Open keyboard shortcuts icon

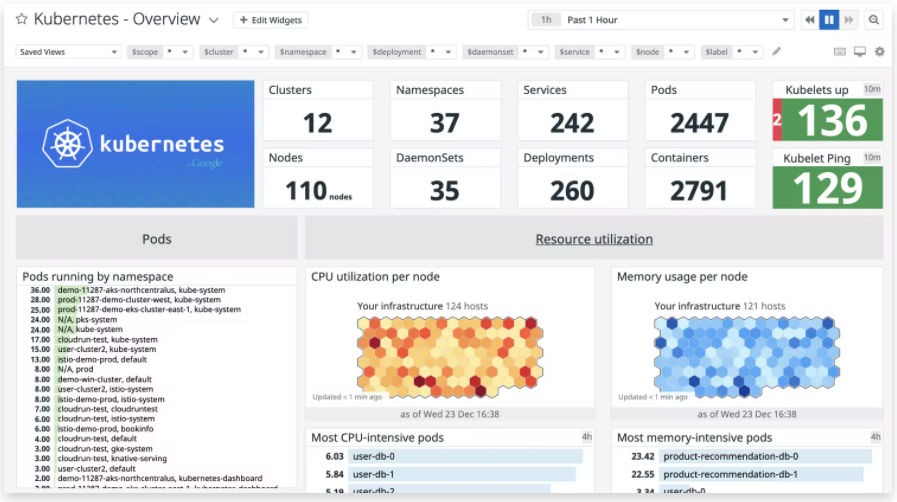tap(839, 51)
